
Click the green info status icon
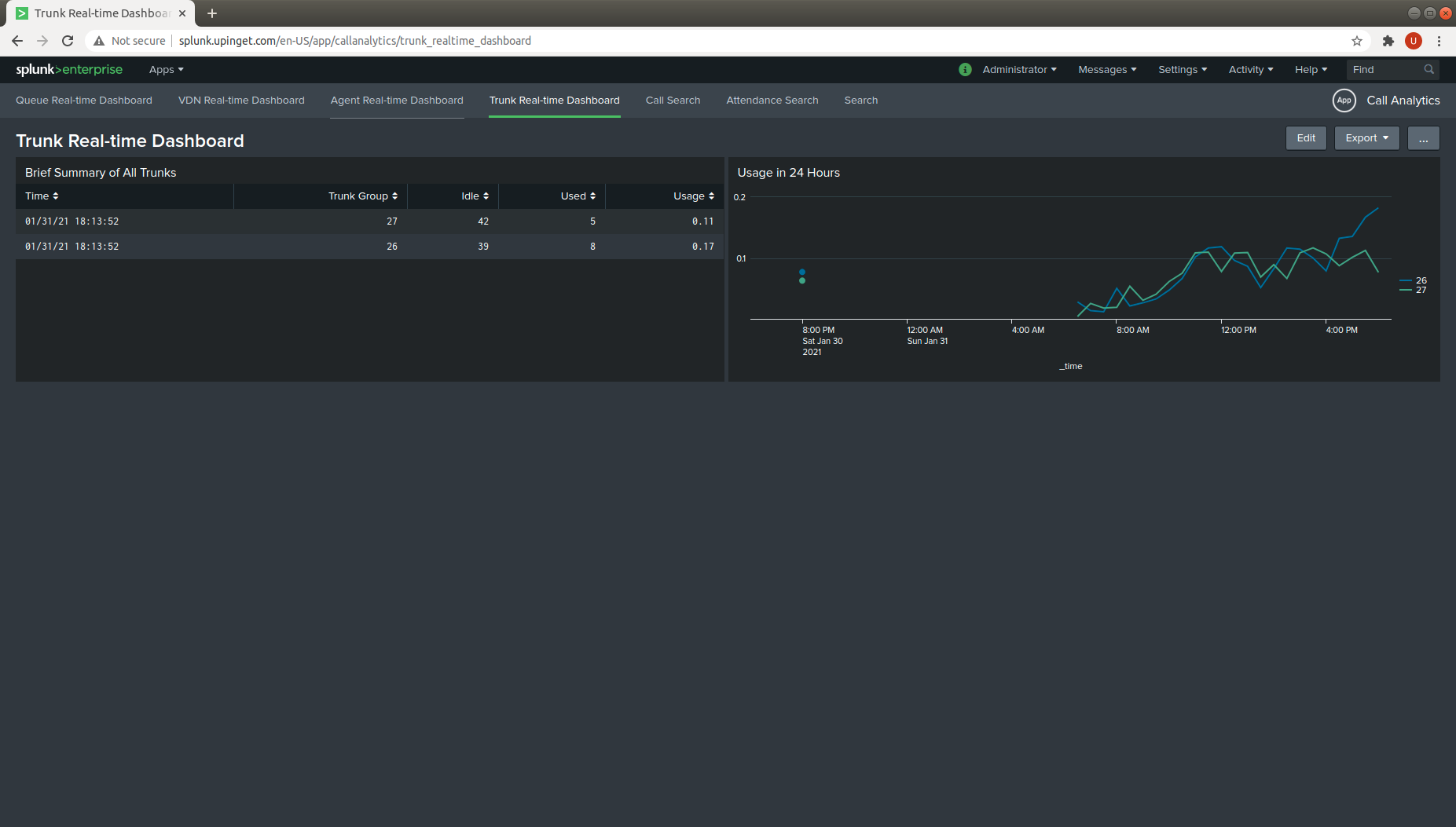(965, 70)
